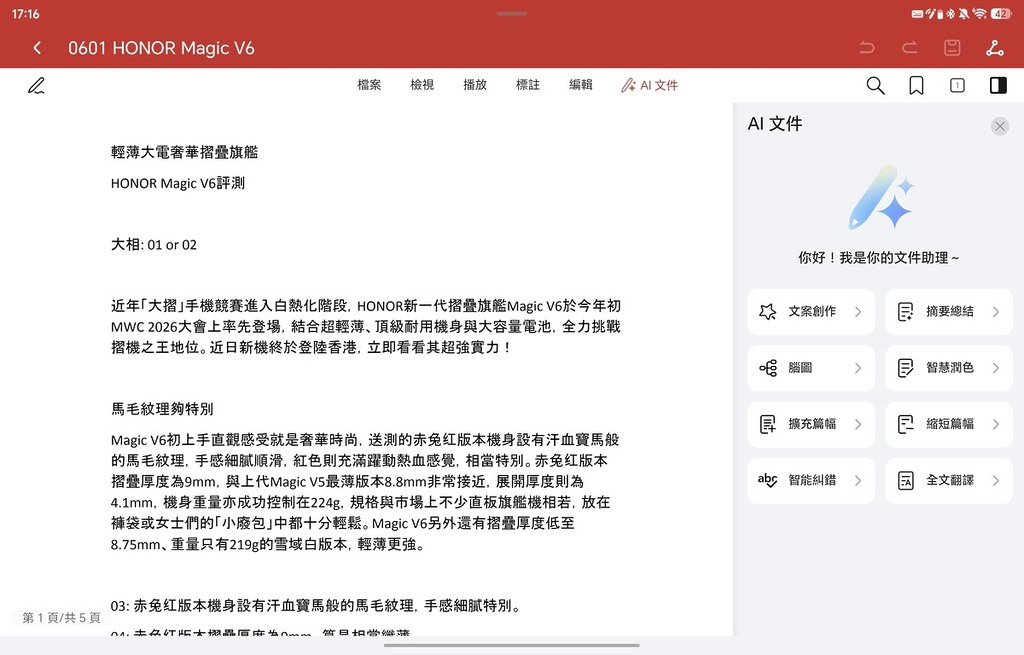Click the subheading 馬毛紋理夠特別
Viewport: 1024px width, 655px height.
(x=162, y=409)
